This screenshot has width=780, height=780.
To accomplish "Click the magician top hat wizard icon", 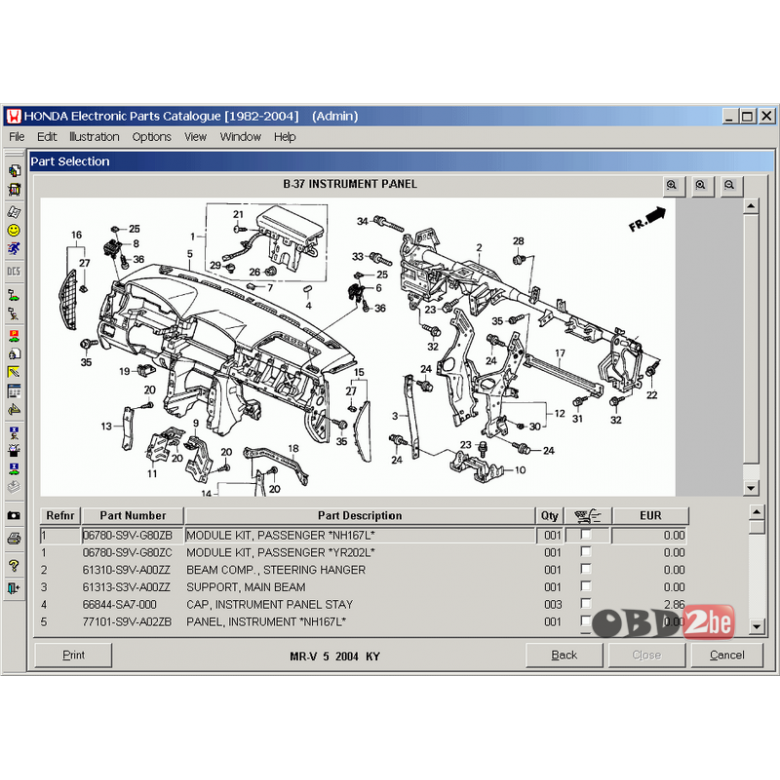I will 14,451.
